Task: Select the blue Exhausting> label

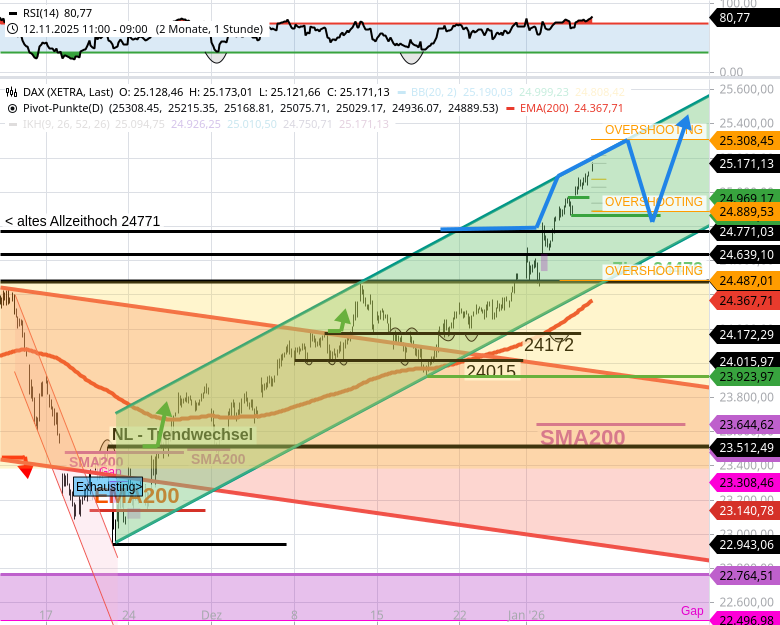Action: click(108, 487)
